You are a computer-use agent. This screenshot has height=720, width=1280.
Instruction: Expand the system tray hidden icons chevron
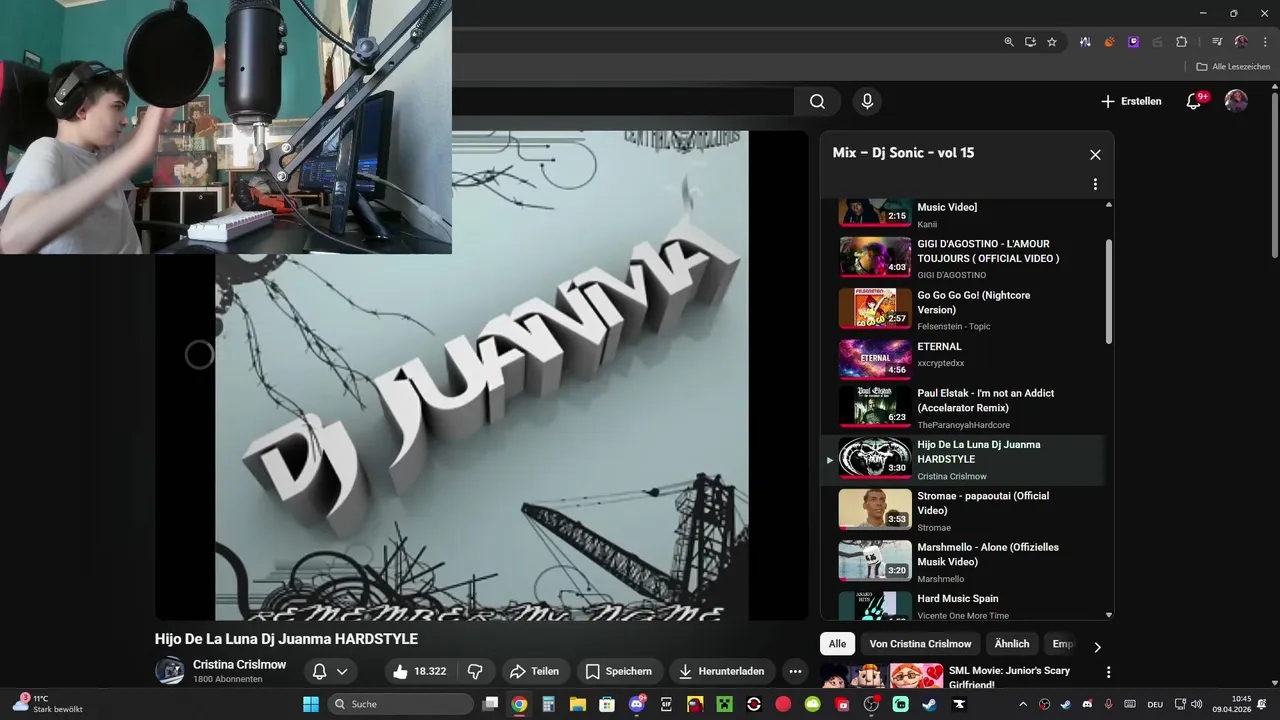pyautogui.click(x=1024, y=704)
